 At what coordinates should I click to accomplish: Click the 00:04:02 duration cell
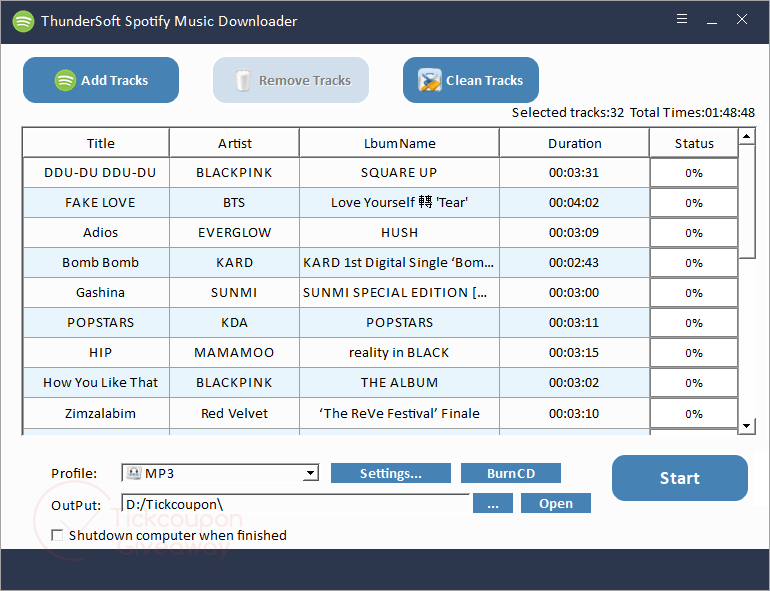tap(574, 202)
